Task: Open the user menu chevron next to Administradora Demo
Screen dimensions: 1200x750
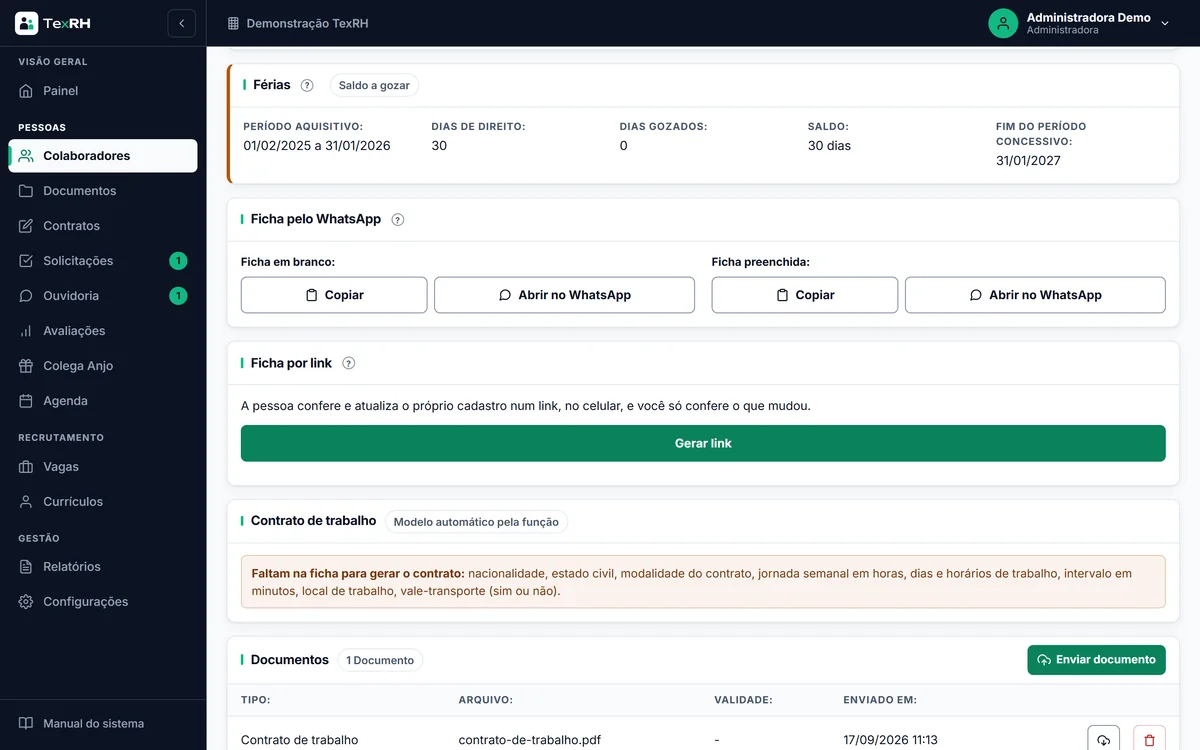Action: click(1165, 23)
